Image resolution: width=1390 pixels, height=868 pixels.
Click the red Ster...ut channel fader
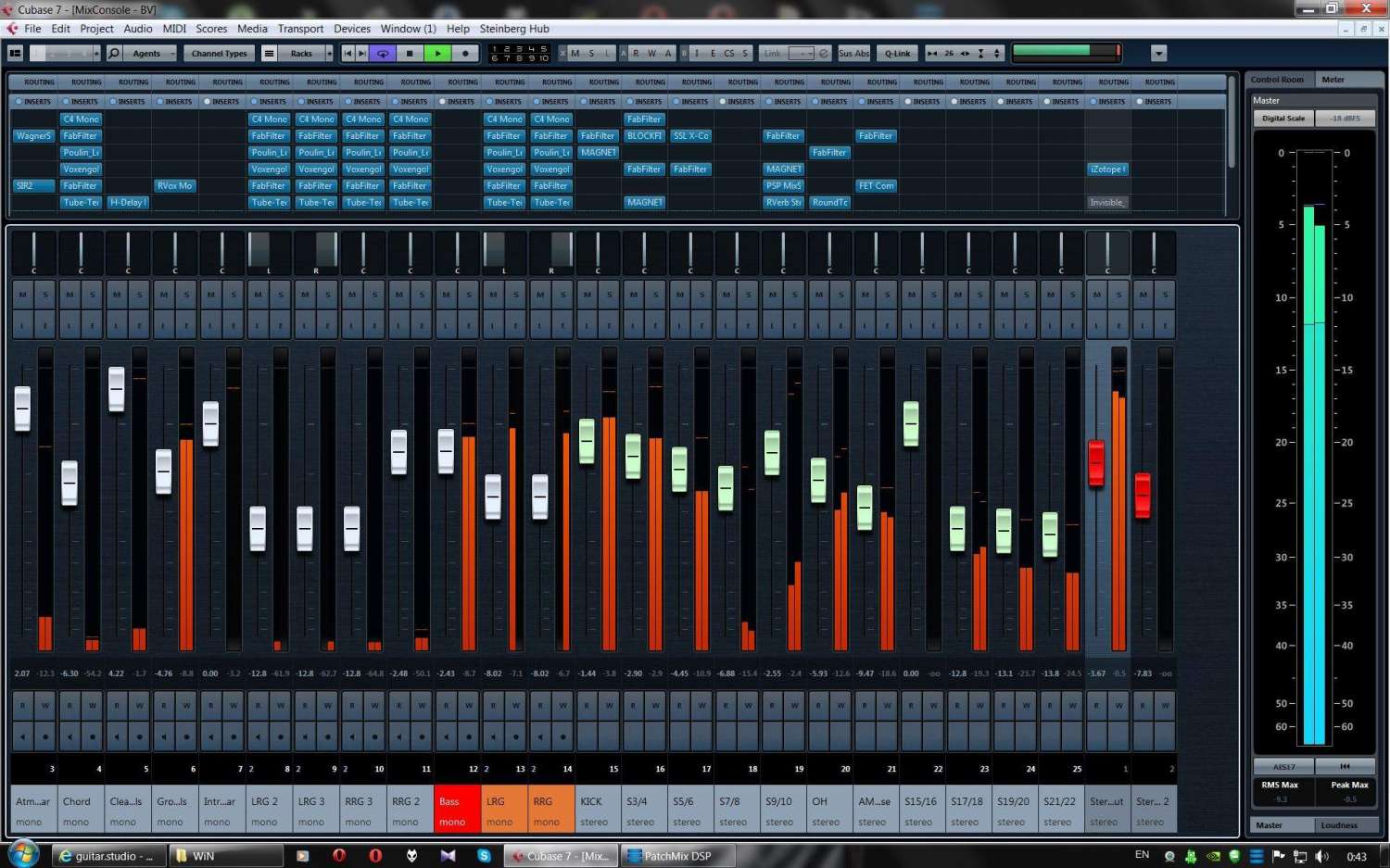pyautogui.click(x=1096, y=463)
